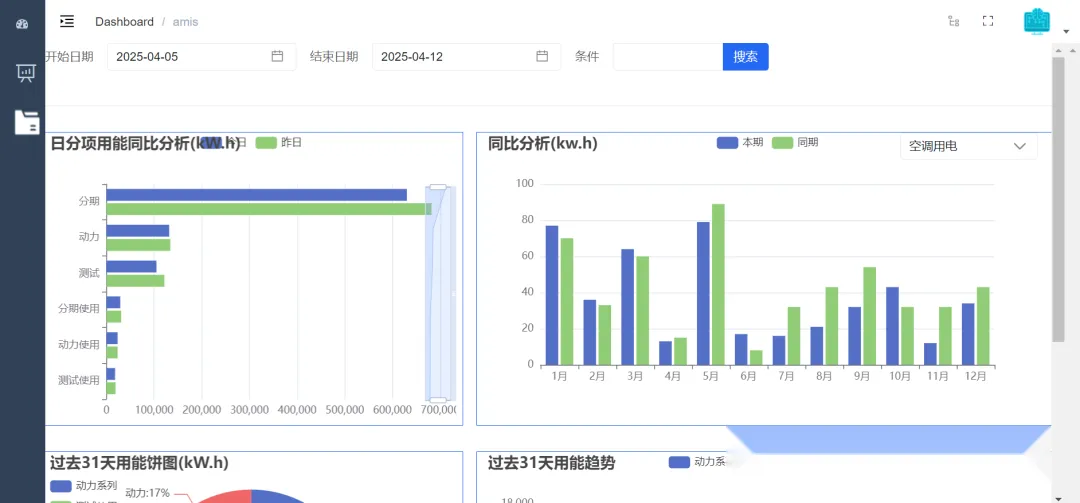Focus the 条件 condition input box
The width and height of the screenshot is (1080, 503).
coord(667,57)
